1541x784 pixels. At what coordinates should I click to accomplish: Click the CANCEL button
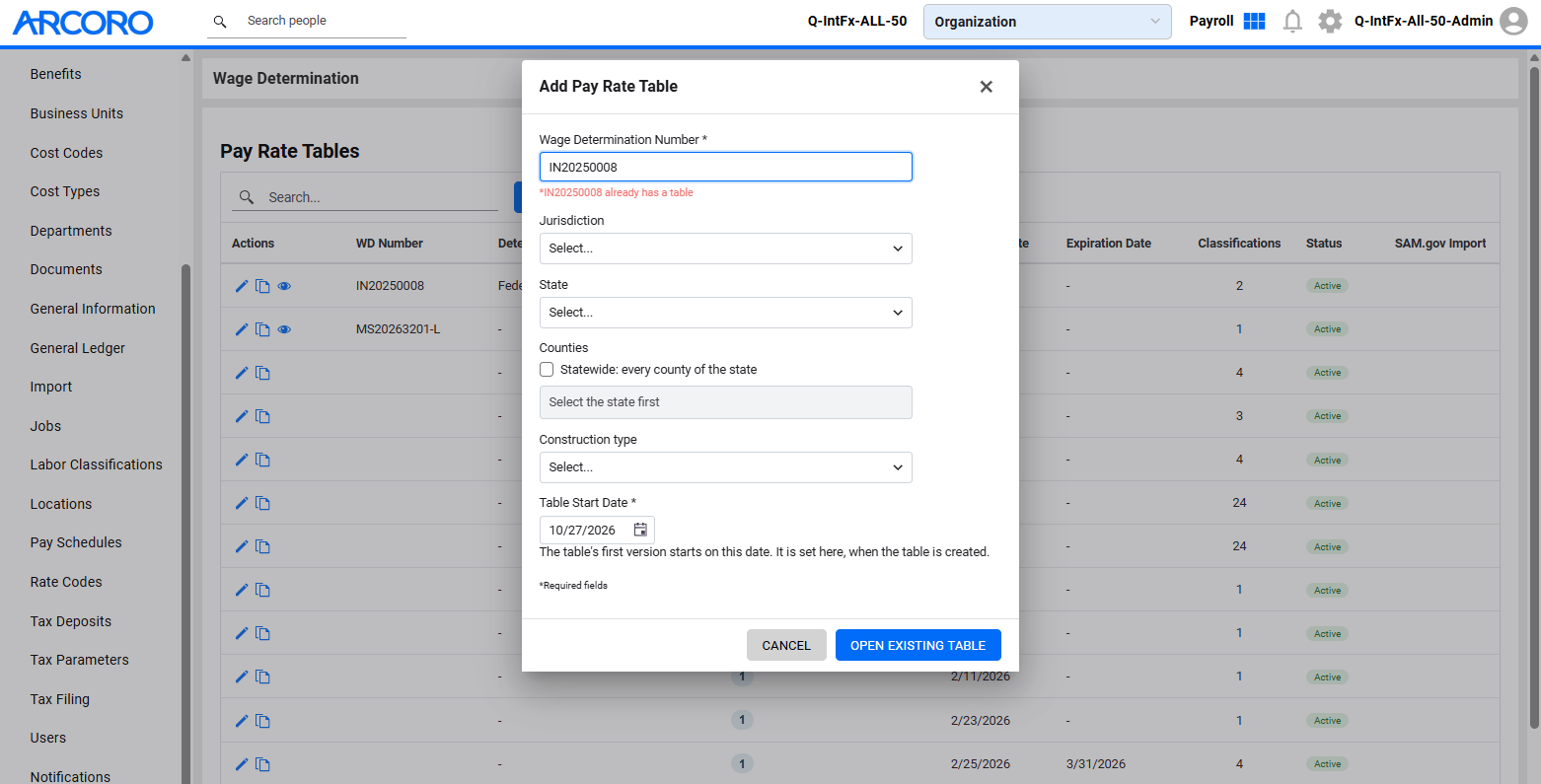click(786, 645)
